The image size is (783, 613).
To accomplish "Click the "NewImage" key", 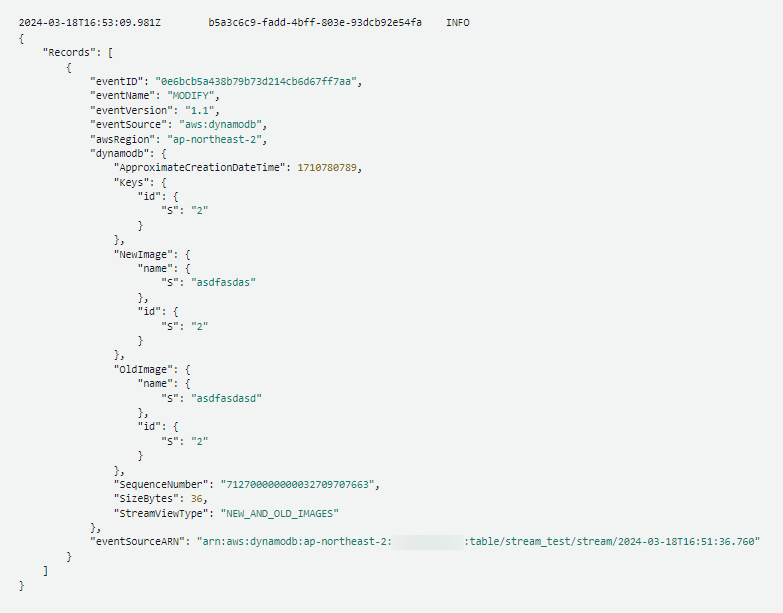I will (146, 255).
